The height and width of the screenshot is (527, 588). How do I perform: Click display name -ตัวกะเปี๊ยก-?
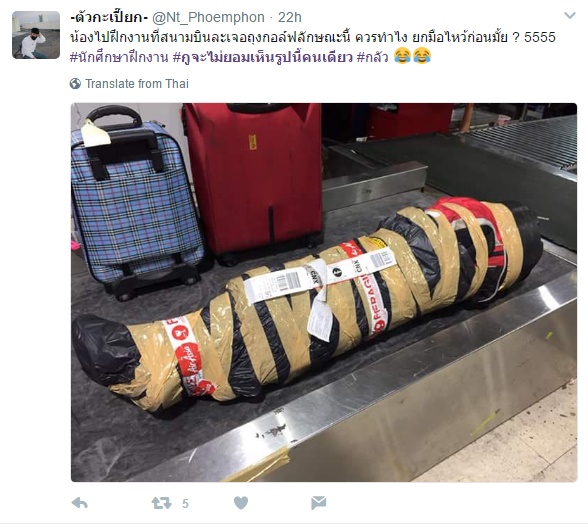[x=109, y=18]
